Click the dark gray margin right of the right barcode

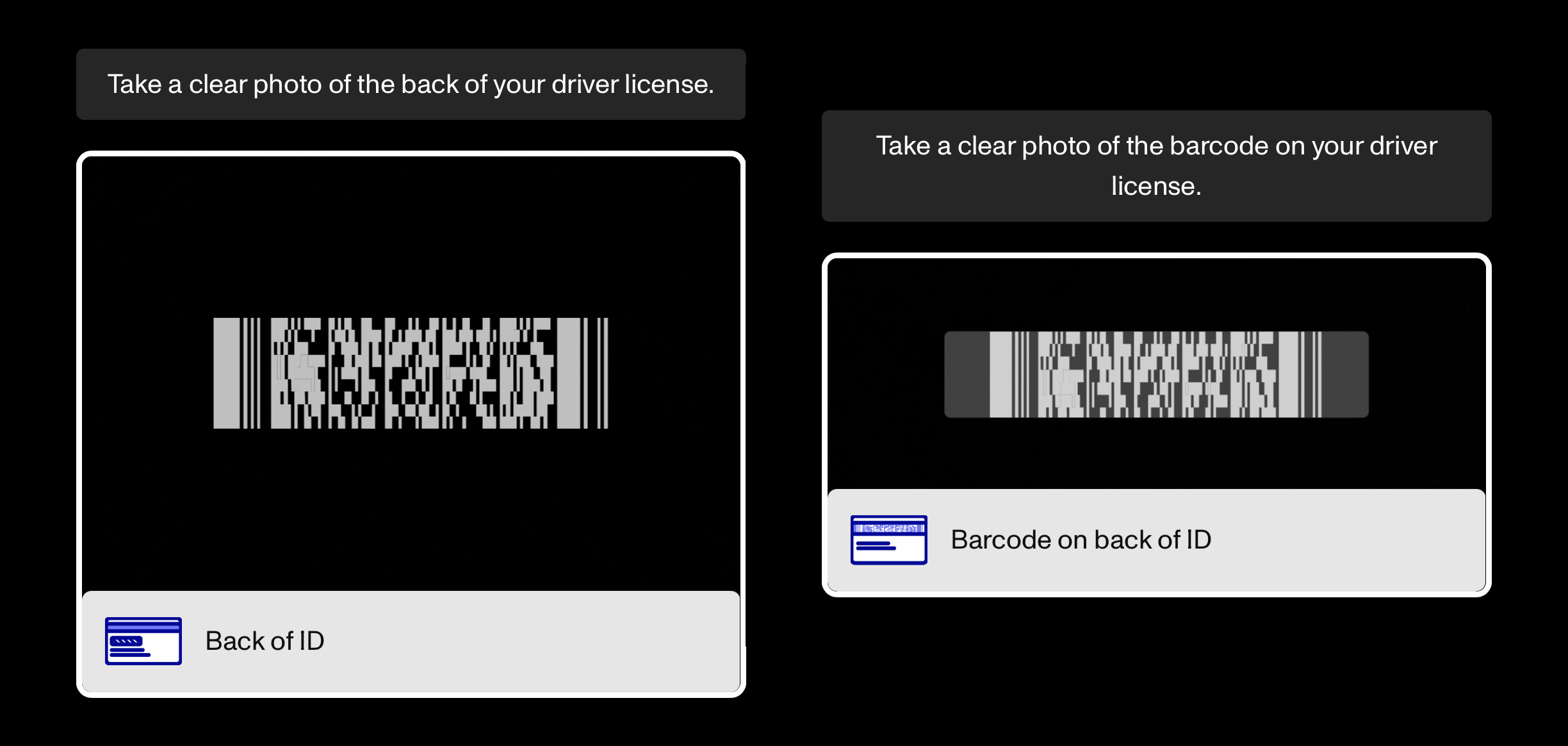(1345, 374)
